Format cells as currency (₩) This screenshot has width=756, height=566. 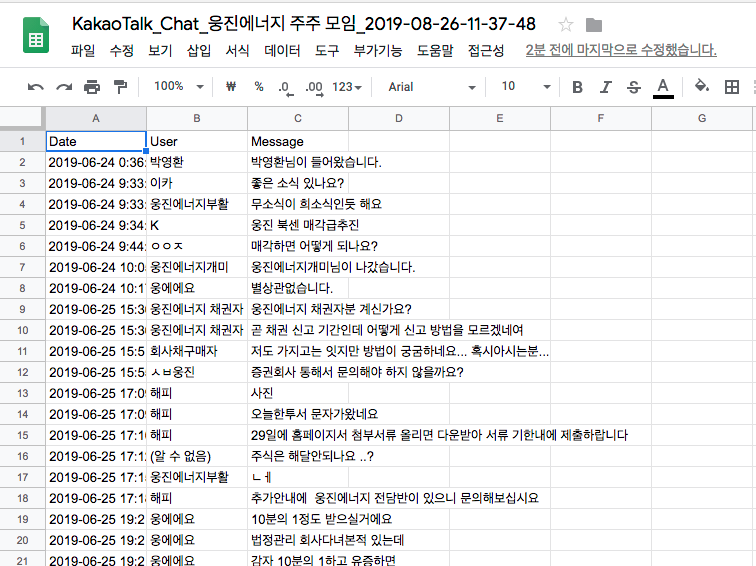pyautogui.click(x=231, y=87)
